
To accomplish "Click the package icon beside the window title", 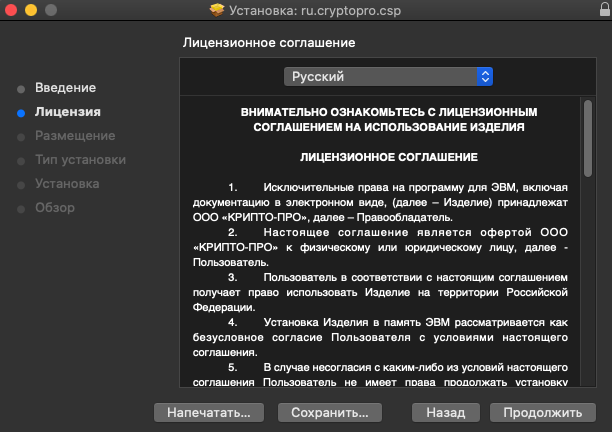I will click(x=217, y=10).
